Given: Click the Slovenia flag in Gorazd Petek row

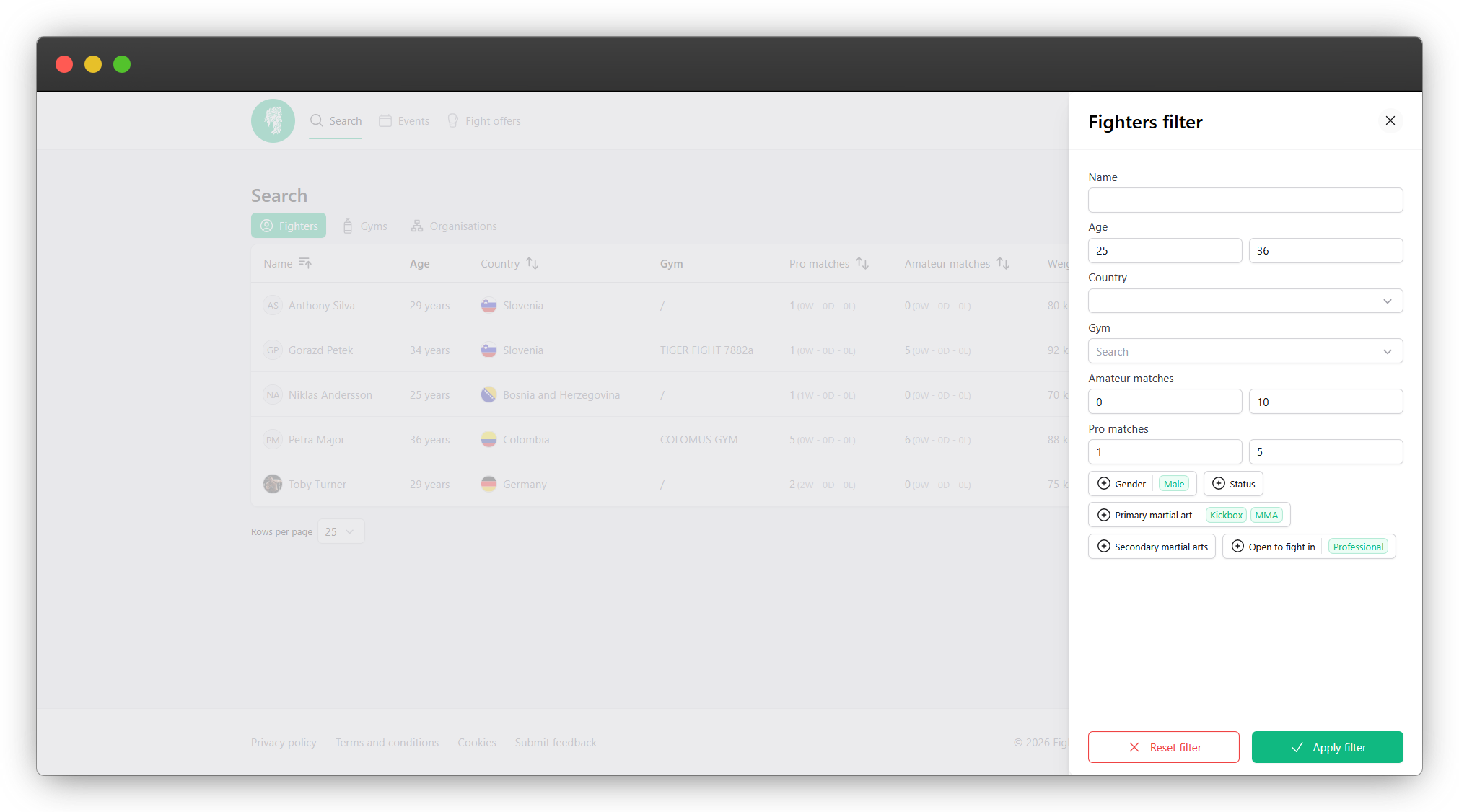Looking at the screenshot, I should [x=488, y=350].
